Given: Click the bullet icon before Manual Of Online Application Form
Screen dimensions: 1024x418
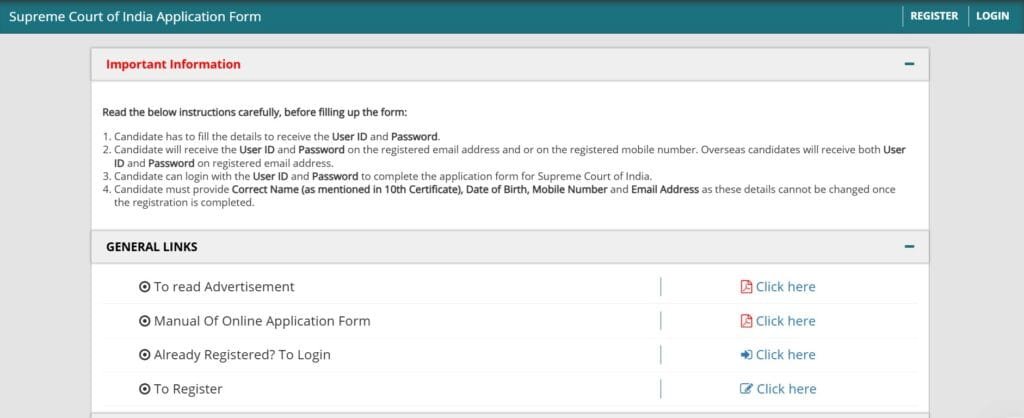Looking at the screenshot, I should (144, 321).
